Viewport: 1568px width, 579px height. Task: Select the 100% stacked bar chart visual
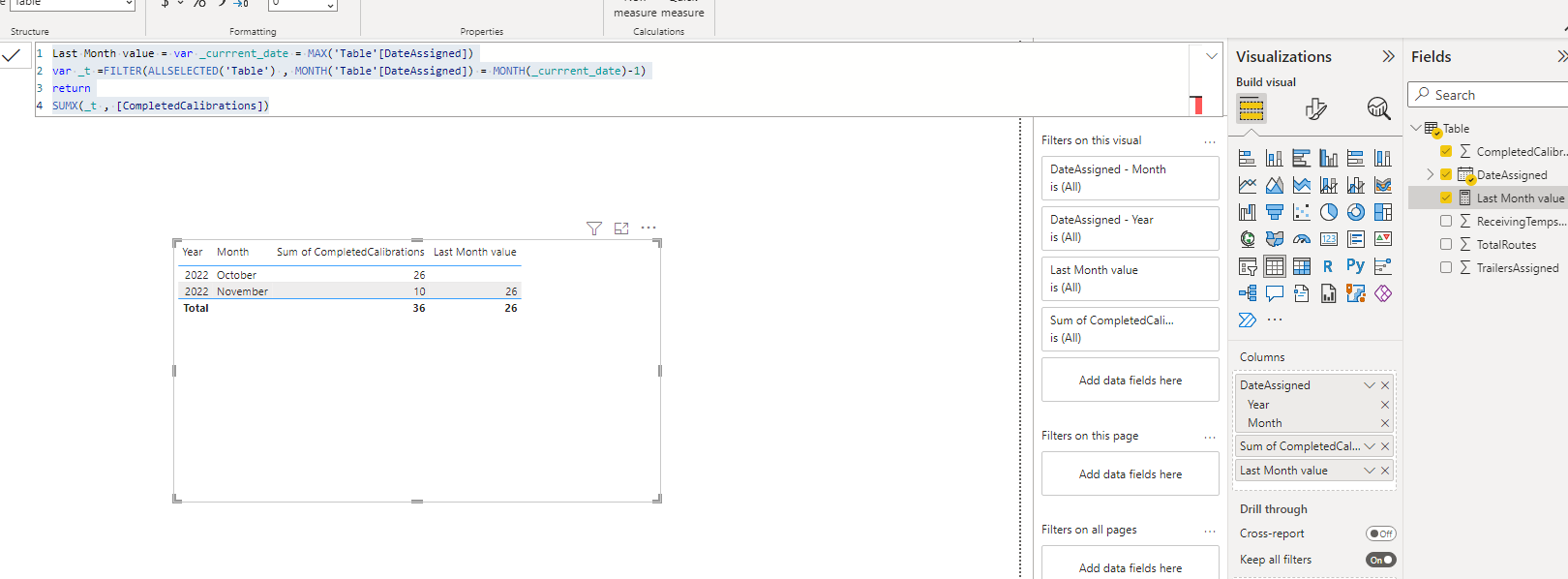(1355, 158)
